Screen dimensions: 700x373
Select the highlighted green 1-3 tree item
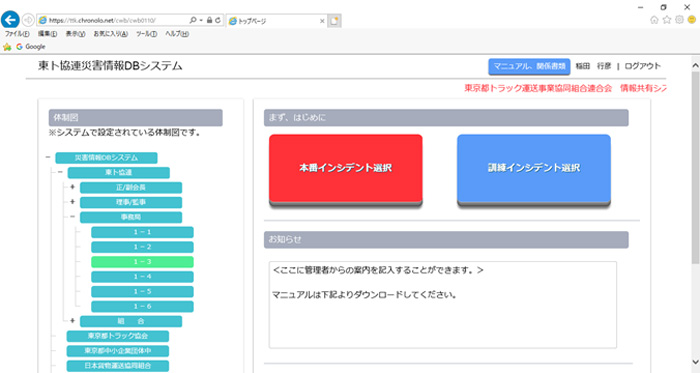click(142, 261)
